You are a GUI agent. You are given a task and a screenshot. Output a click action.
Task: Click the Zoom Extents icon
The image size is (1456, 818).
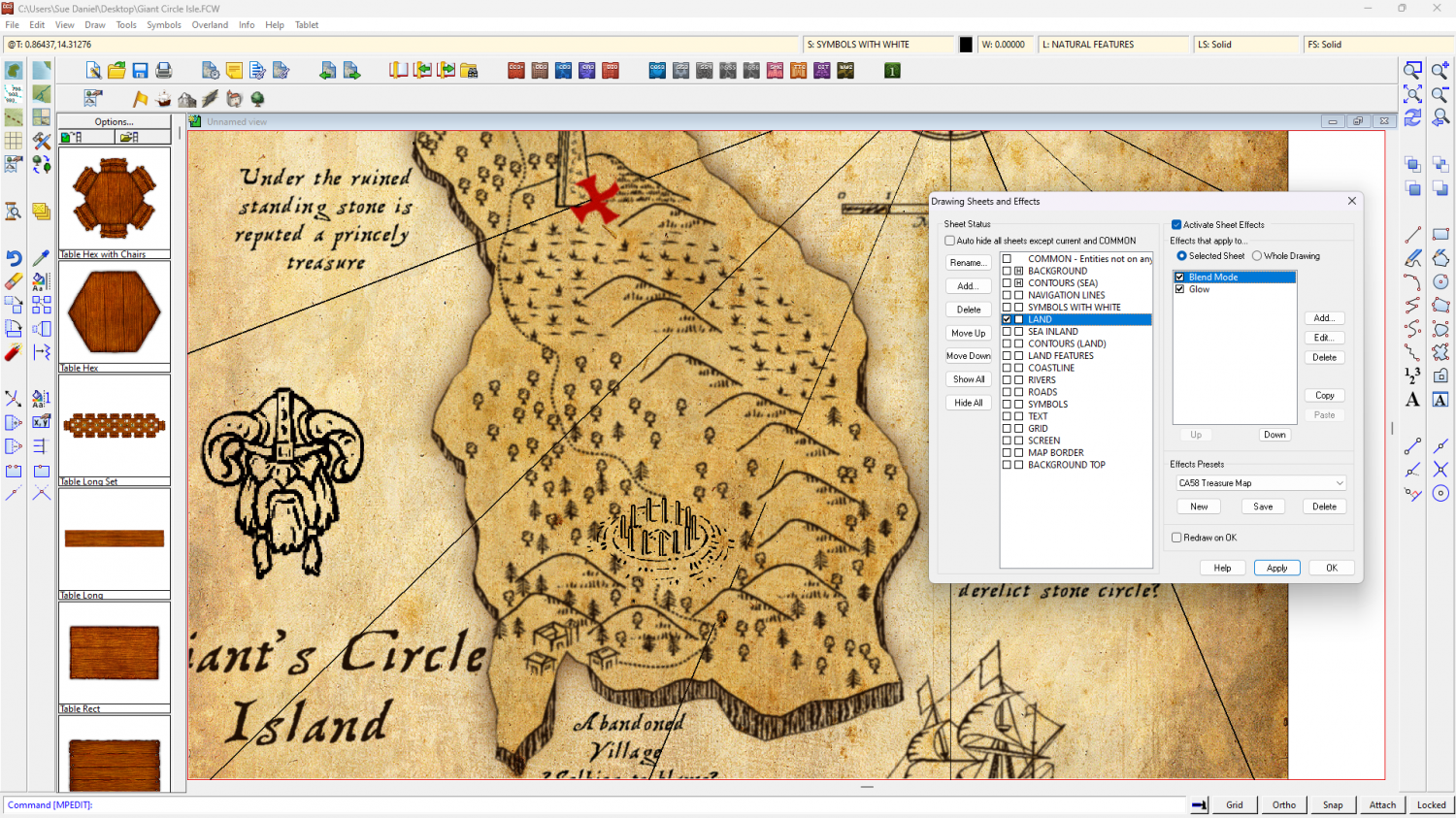[1412, 93]
